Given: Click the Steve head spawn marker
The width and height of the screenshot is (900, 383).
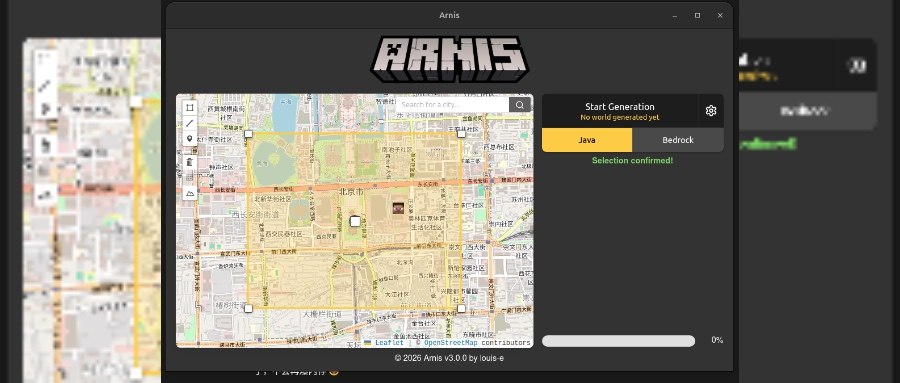Looking at the screenshot, I should point(398,208).
